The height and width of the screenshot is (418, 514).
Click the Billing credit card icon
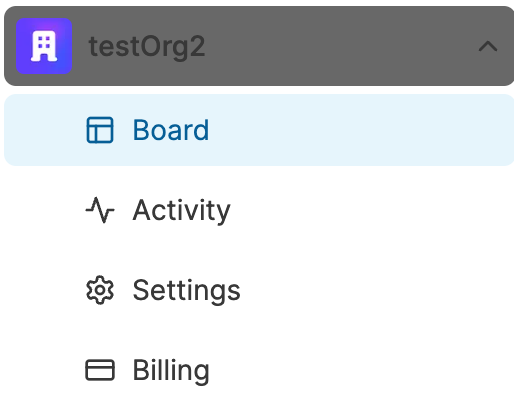100,370
